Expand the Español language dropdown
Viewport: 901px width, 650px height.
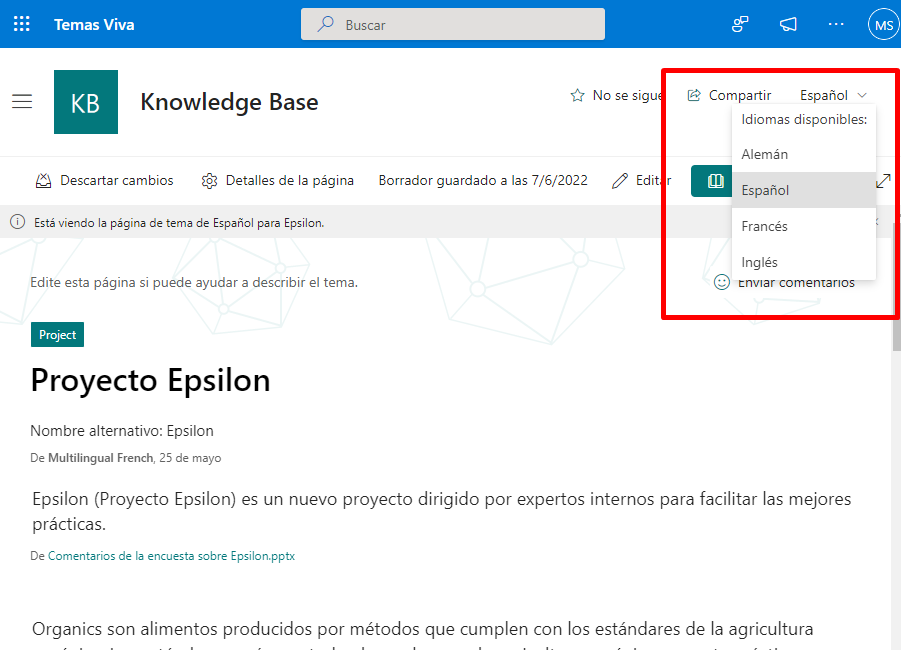833,95
